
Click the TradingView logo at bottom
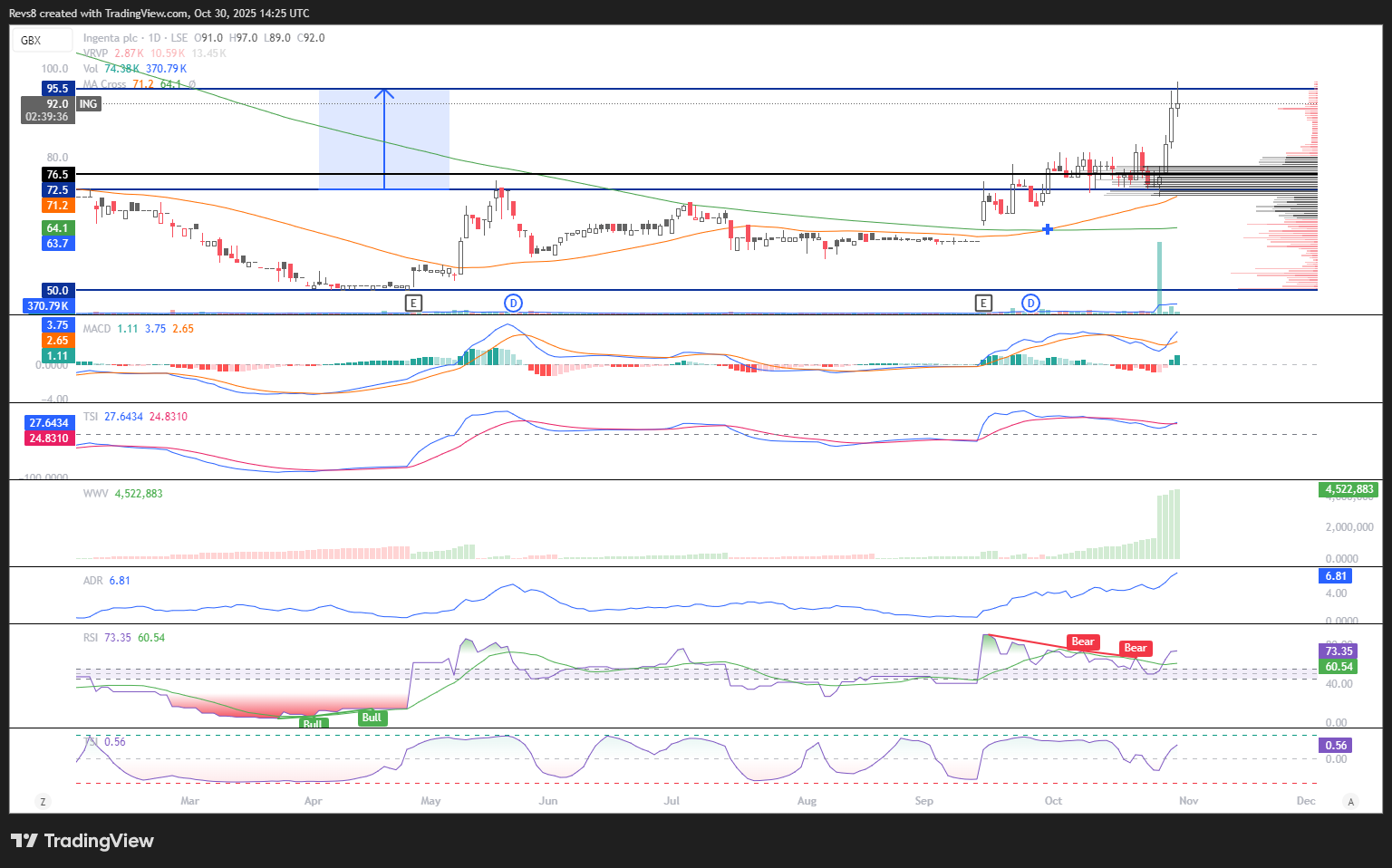point(82,841)
